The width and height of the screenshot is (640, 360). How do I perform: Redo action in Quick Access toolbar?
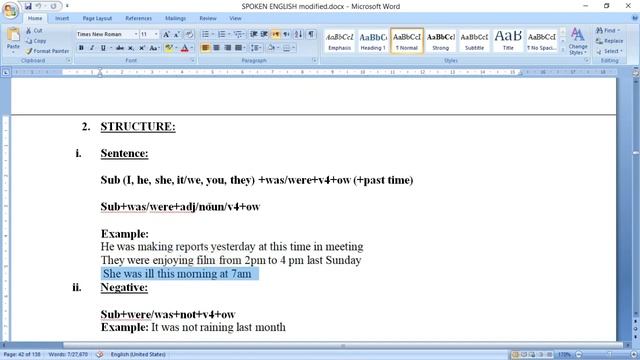tap(53, 6)
